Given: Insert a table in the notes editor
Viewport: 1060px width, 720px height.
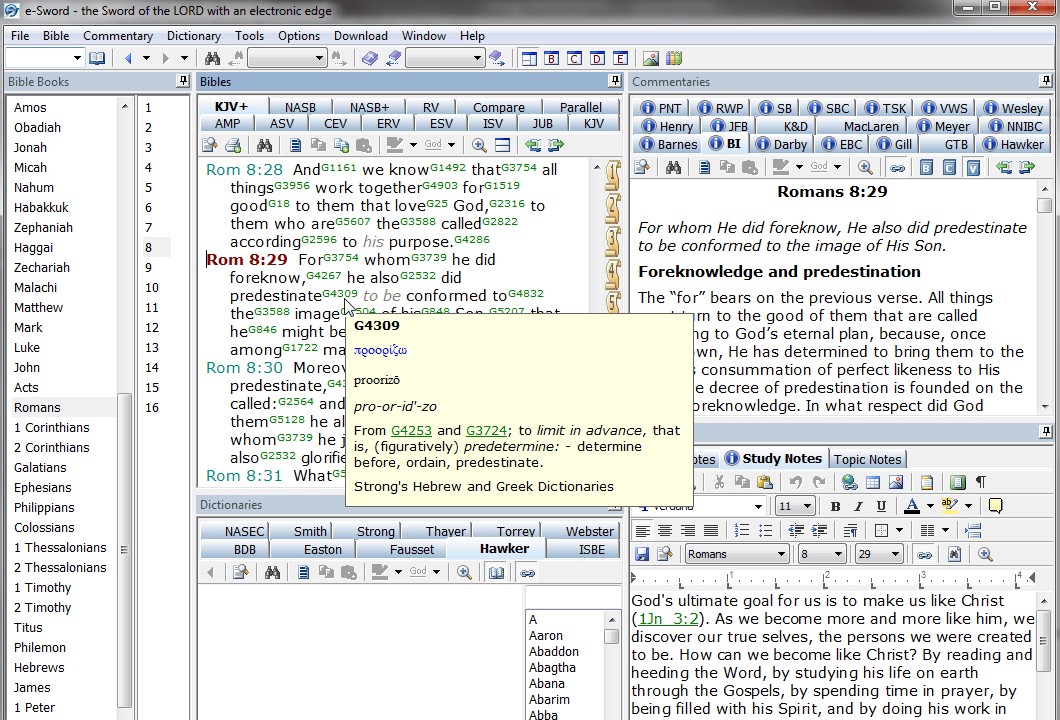Looking at the screenshot, I should point(873,482).
